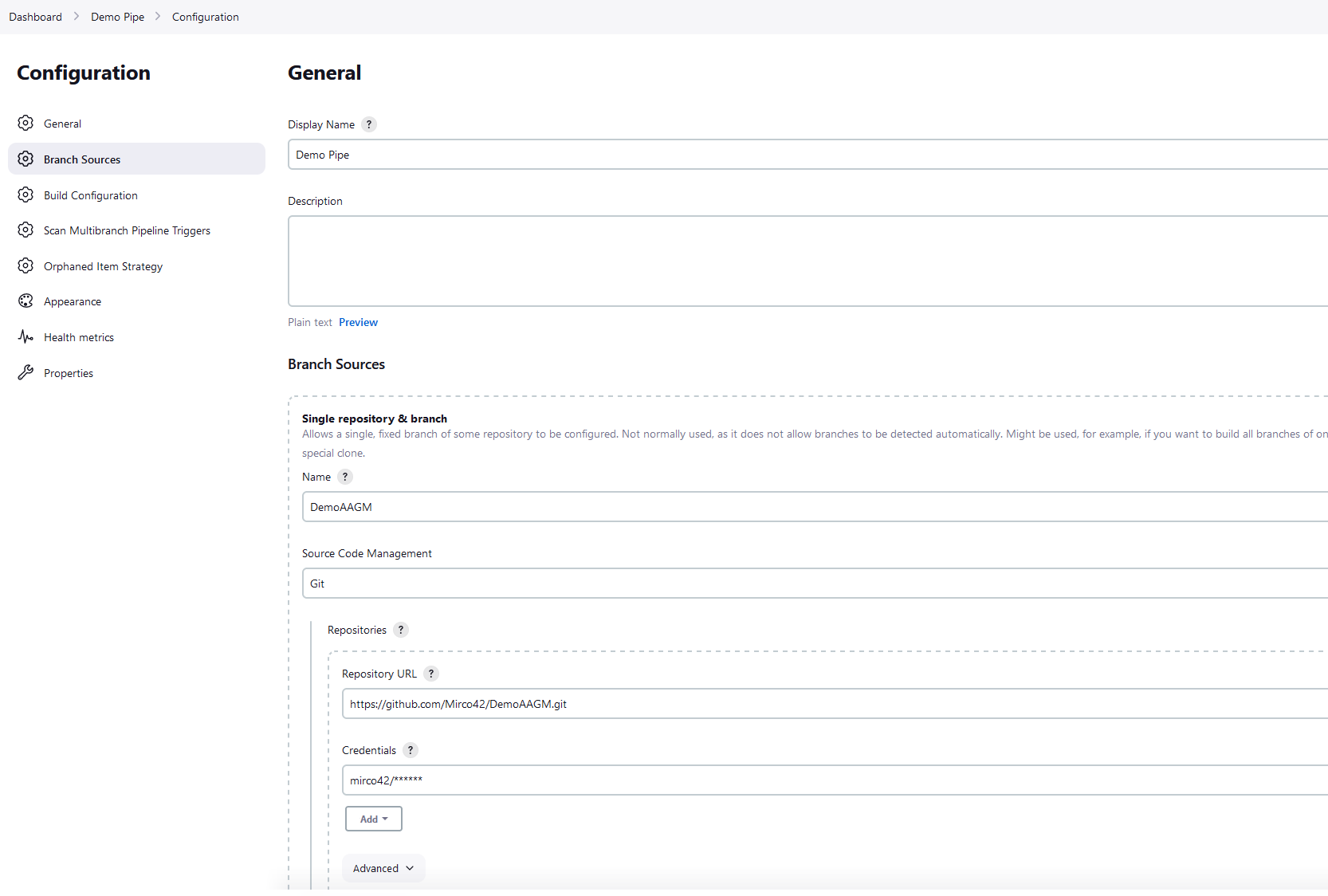The image size is (1328, 896).
Task: Open the Source Code Management dropdown
Action: click(x=815, y=584)
